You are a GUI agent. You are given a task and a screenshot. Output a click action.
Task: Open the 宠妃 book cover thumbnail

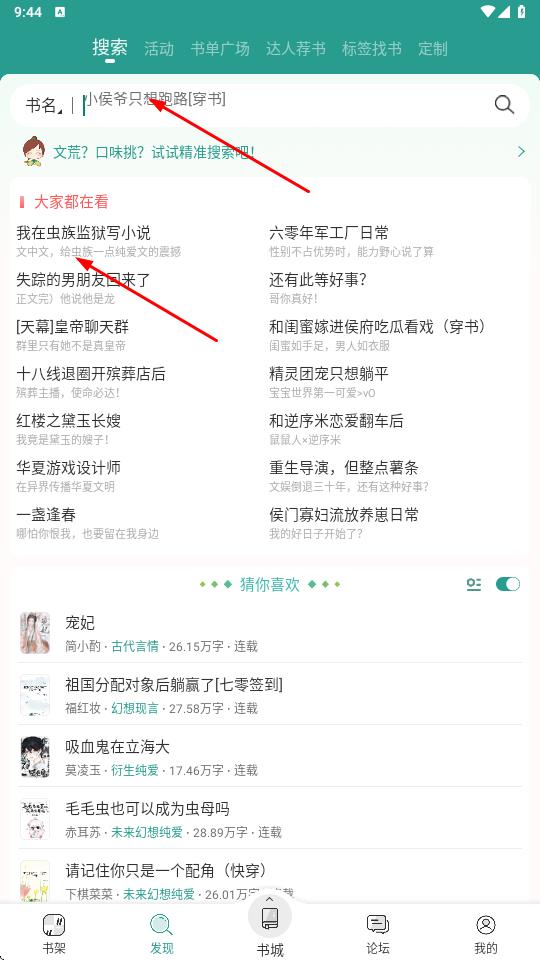pos(35,633)
